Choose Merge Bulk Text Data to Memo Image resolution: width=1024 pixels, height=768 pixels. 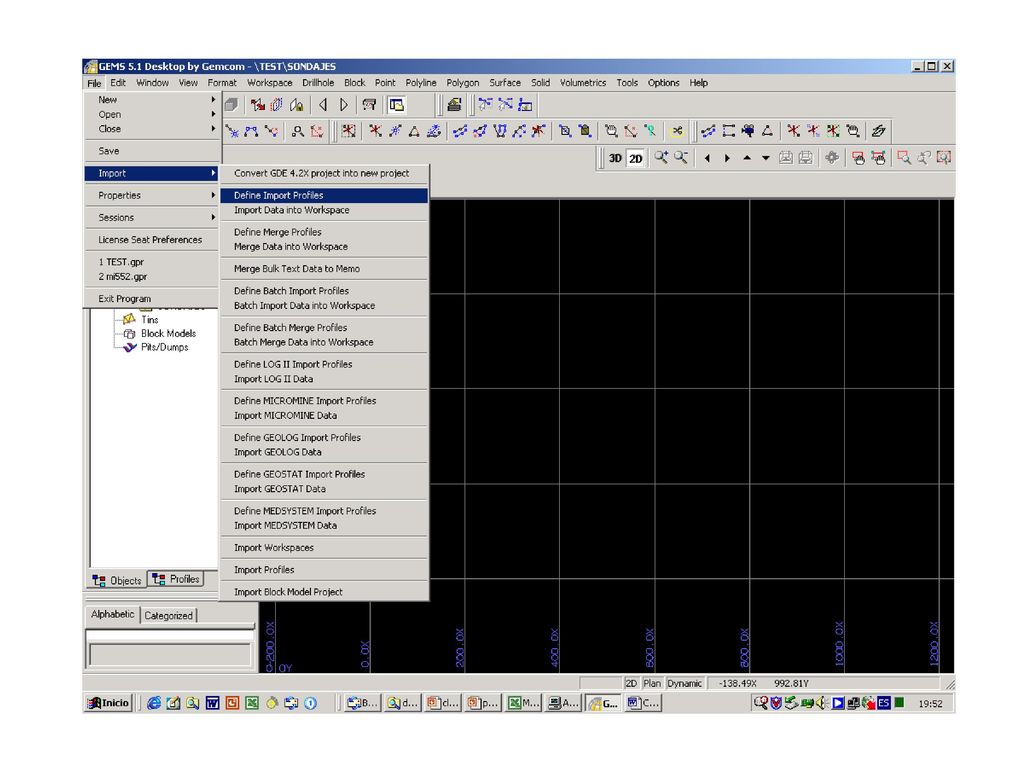[325, 268]
